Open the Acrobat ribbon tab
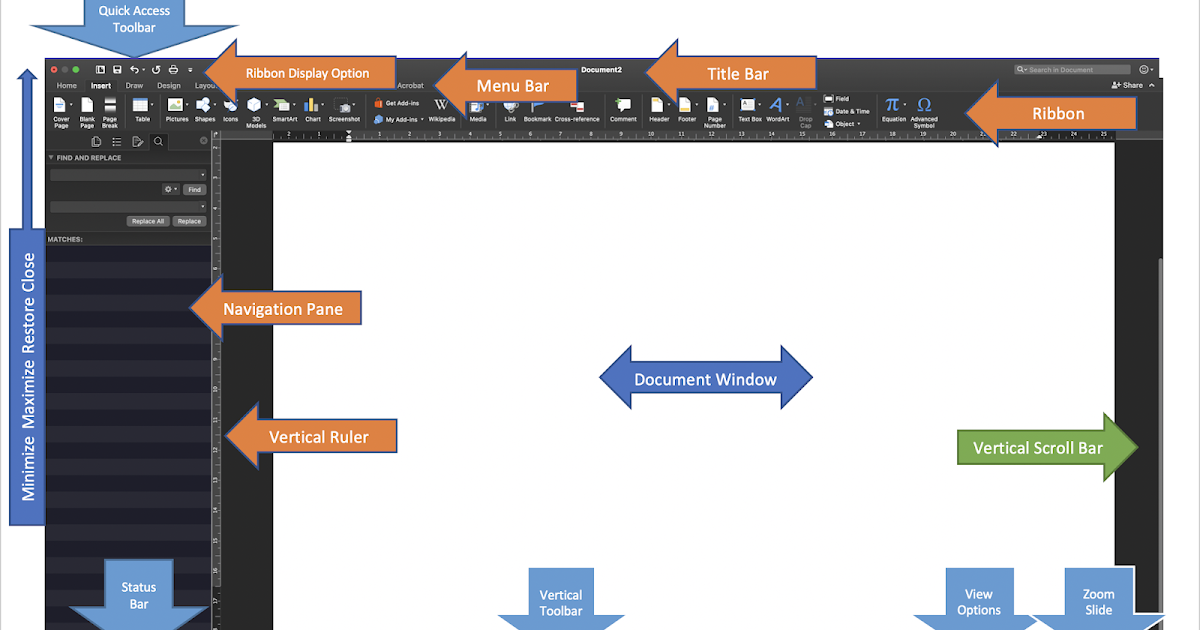This screenshot has height=630, width=1200. click(x=410, y=85)
